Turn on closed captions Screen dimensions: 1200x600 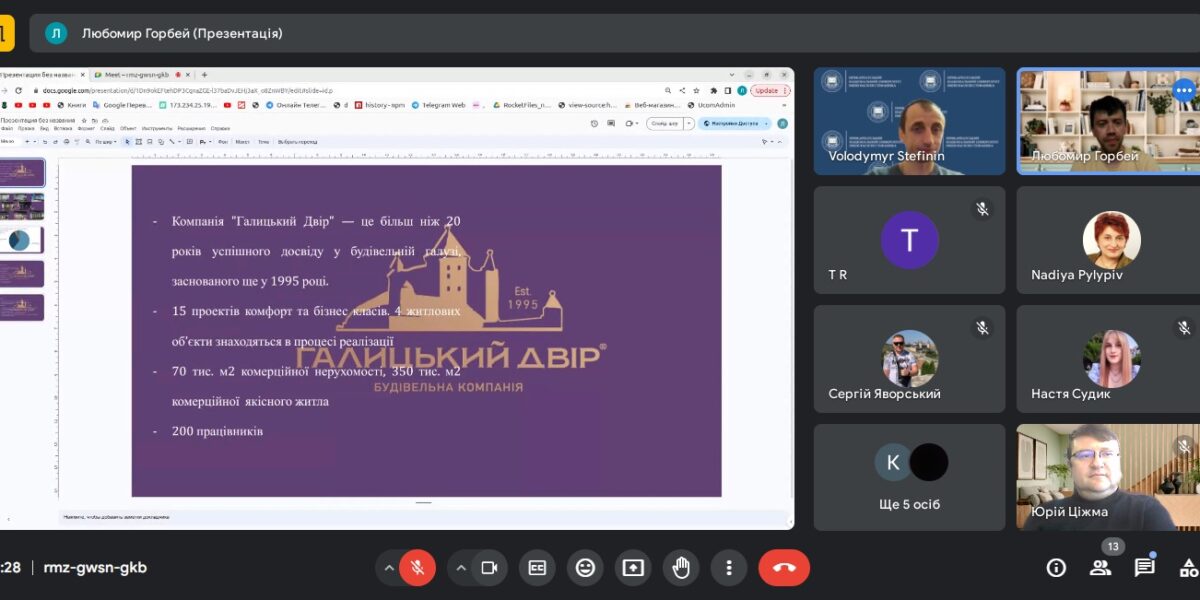[537, 568]
